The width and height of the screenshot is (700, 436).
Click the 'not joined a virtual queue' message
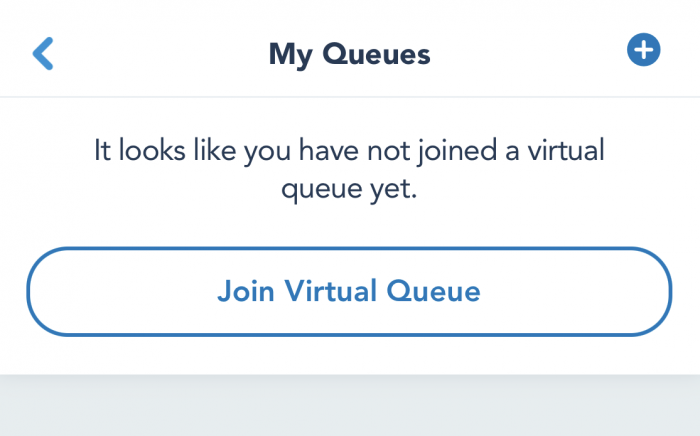click(x=349, y=170)
